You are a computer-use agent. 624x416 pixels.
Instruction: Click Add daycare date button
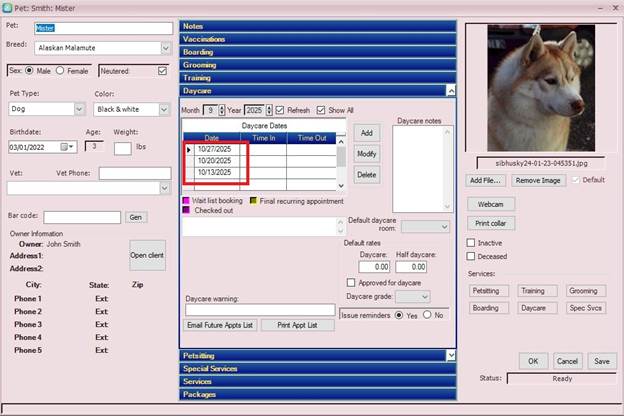367,133
